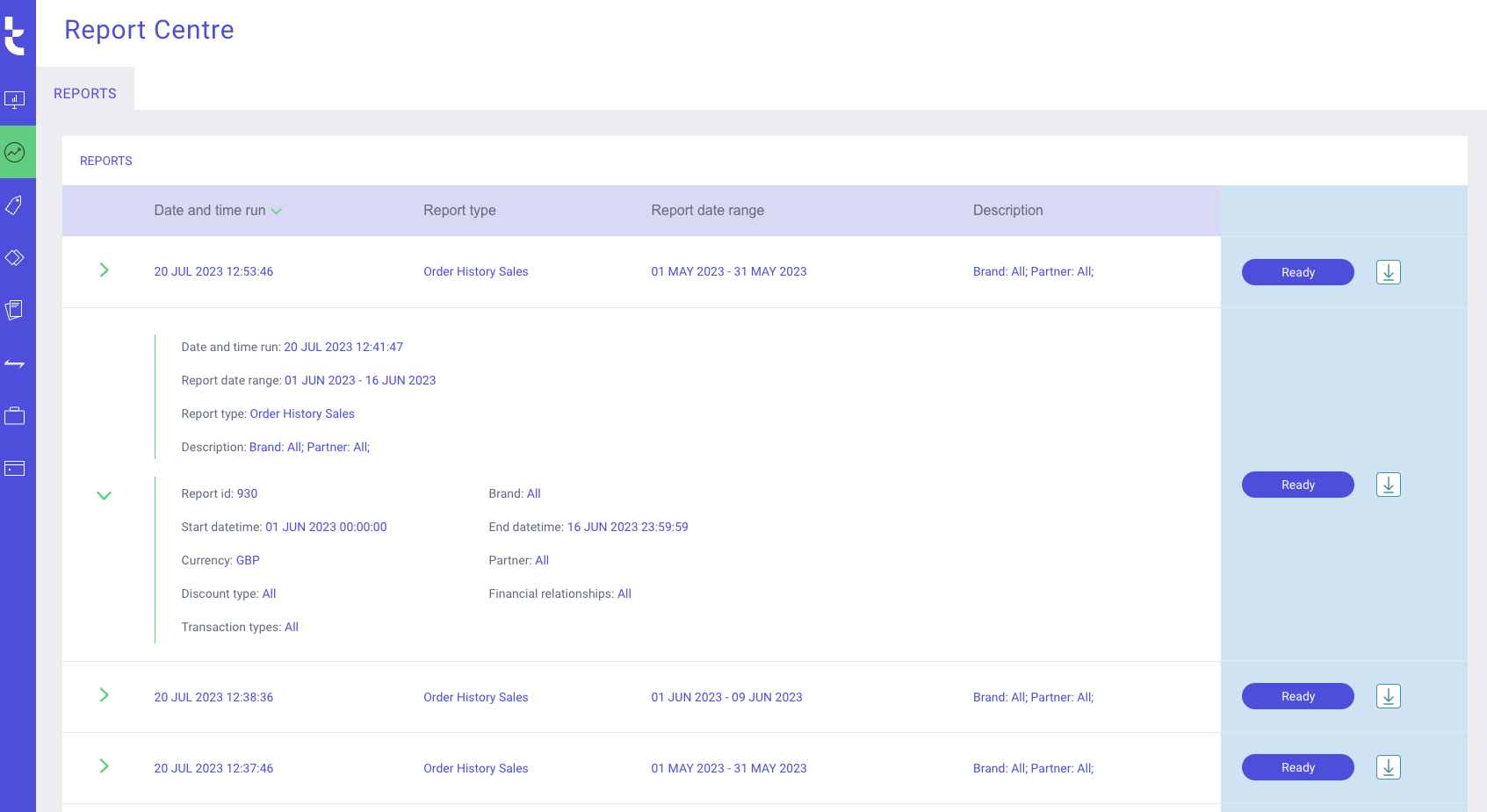Download the 20 JUL 2023 12:38:36 report
This screenshot has width=1487, height=812.
click(1388, 696)
